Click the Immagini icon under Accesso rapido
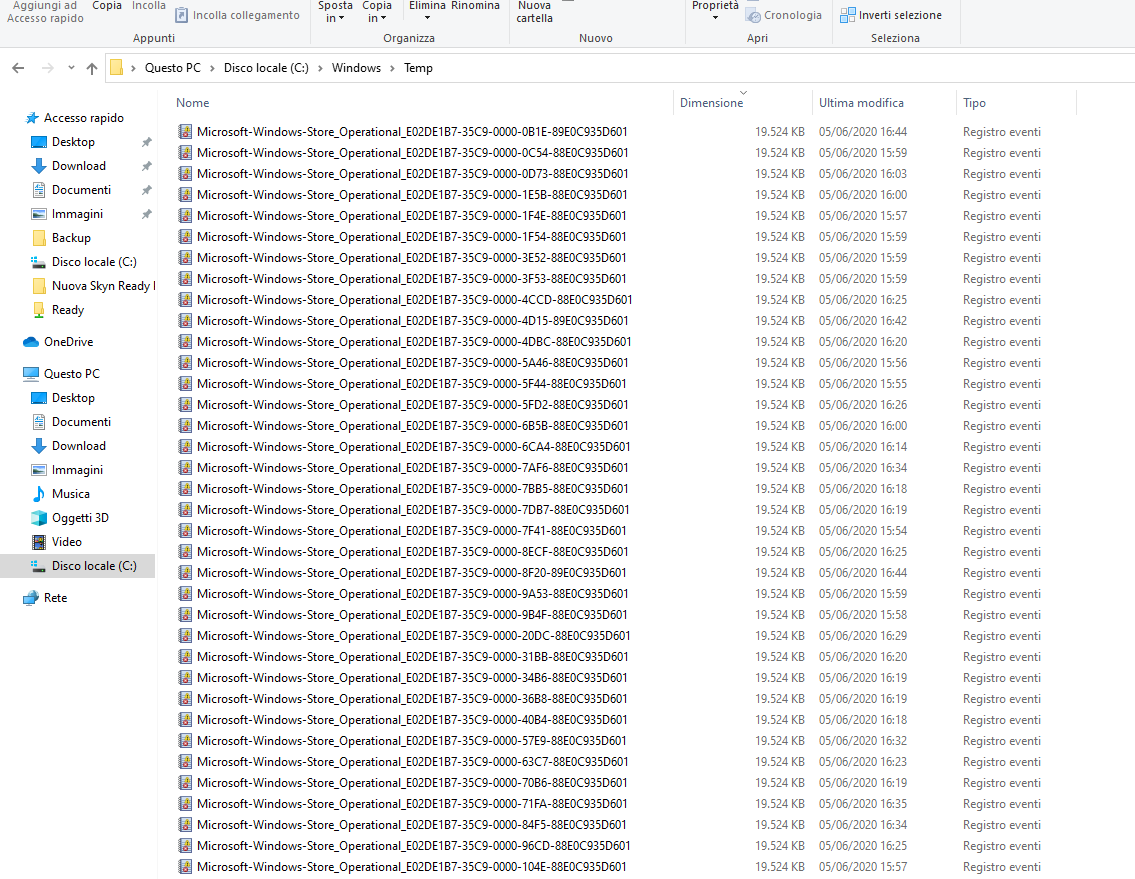The image size is (1135, 879). tap(39, 214)
